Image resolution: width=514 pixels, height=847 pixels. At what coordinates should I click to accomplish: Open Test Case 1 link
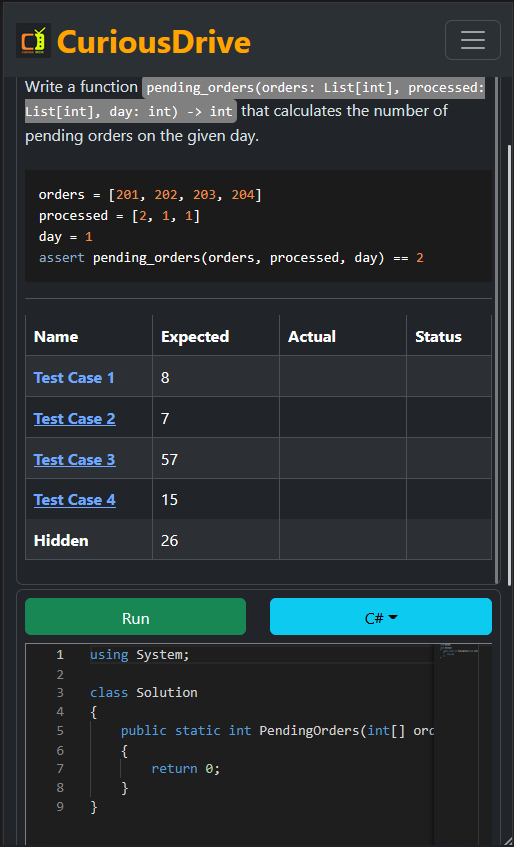pyautogui.click(x=74, y=378)
